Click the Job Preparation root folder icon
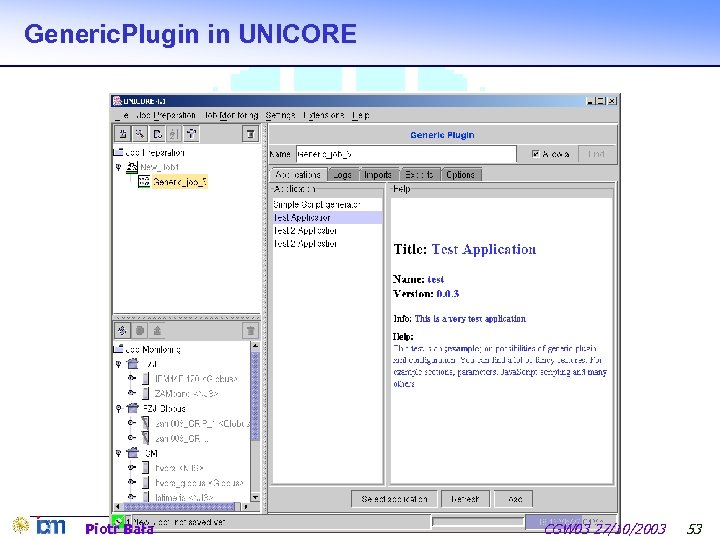The width and height of the screenshot is (720, 540). click(x=118, y=152)
